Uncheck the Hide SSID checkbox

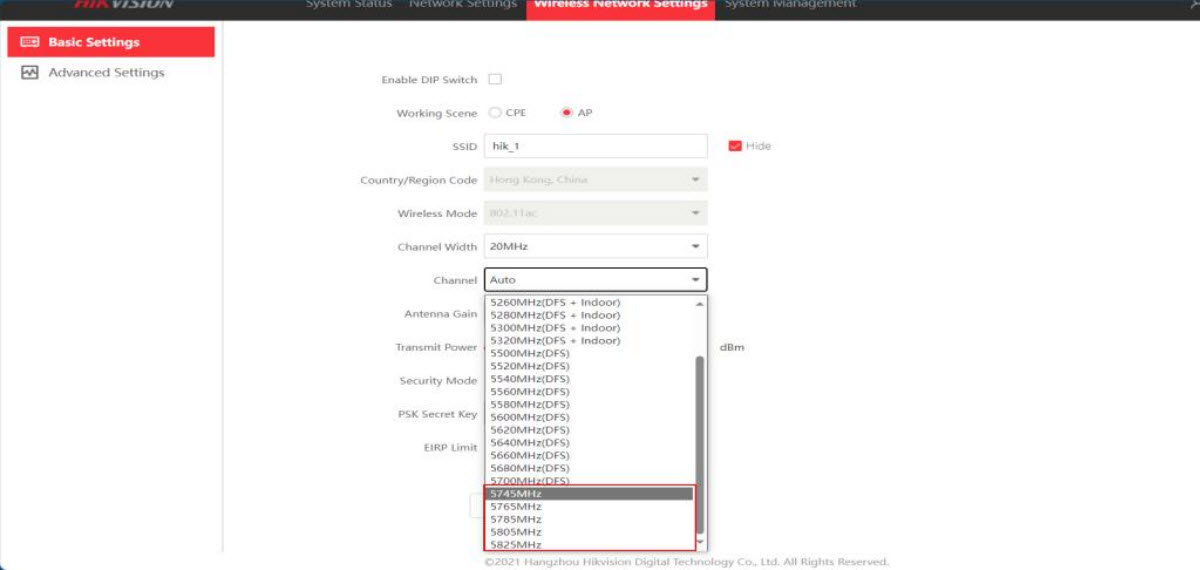735,146
